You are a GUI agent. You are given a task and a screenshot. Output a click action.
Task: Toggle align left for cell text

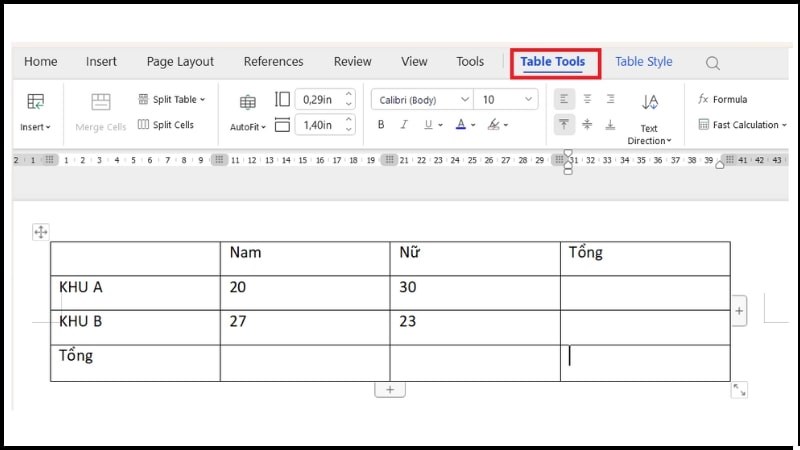(x=564, y=99)
